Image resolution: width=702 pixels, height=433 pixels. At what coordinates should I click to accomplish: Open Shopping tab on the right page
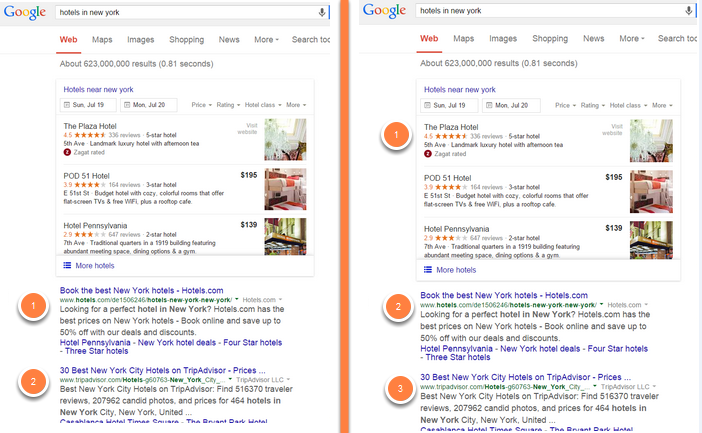coord(550,39)
